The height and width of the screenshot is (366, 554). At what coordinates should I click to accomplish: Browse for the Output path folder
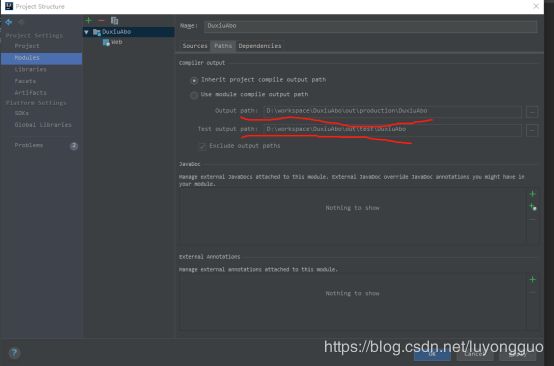[532, 112]
